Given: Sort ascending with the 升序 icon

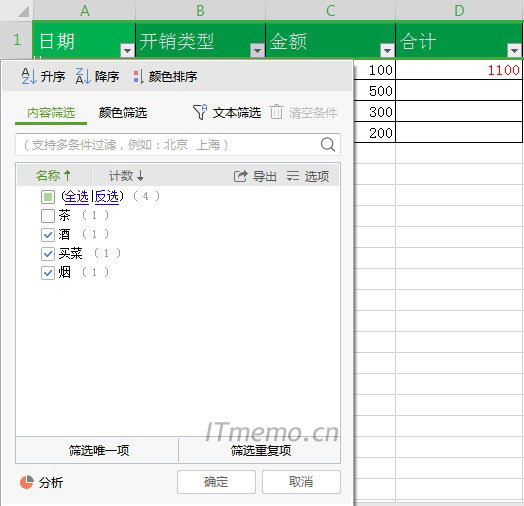Looking at the screenshot, I should 29,76.
